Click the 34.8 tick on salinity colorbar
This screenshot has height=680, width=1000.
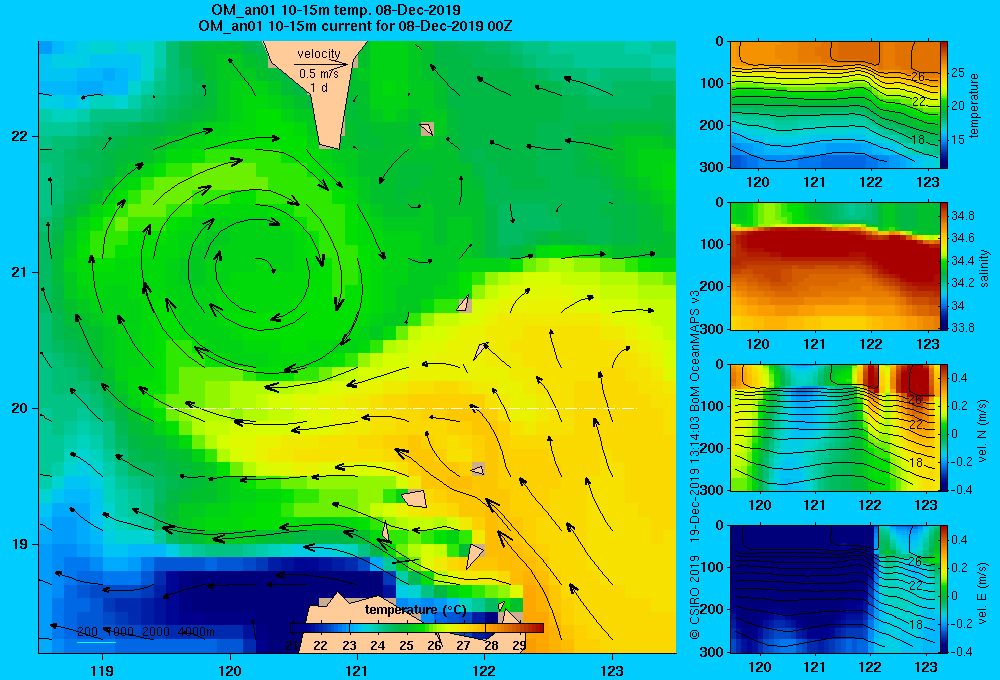(962, 216)
